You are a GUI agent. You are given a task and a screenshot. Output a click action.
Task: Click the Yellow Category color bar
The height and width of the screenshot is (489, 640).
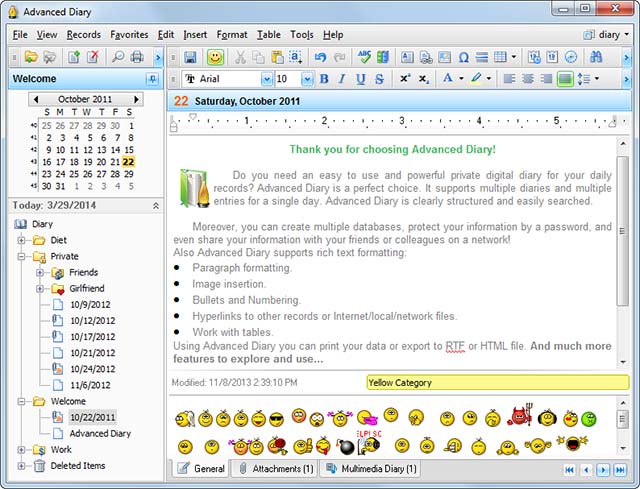pos(498,382)
